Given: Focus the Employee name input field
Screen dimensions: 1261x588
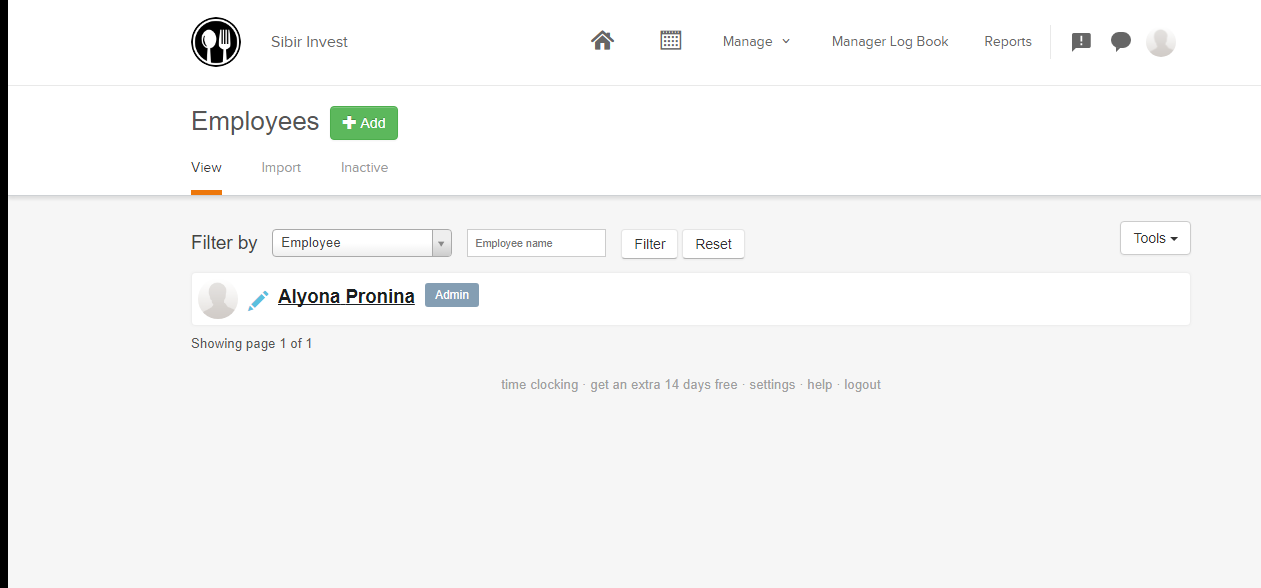Looking at the screenshot, I should [536, 243].
